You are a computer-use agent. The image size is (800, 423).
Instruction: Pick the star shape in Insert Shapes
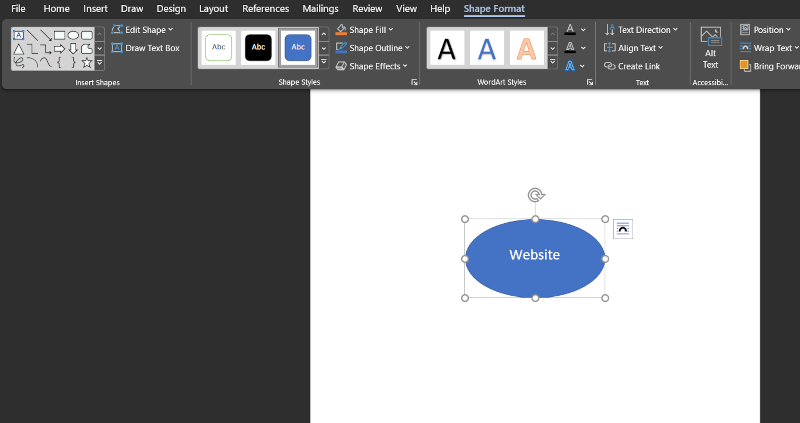pyautogui.click(x=87, y=62)
